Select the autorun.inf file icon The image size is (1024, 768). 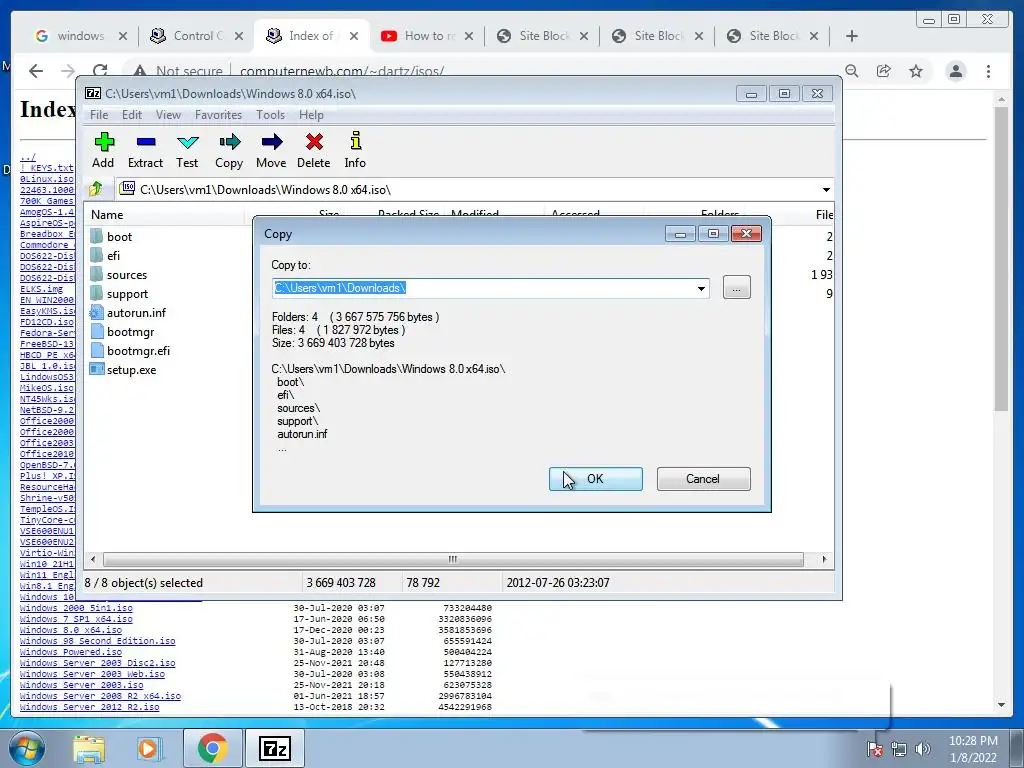97,312
